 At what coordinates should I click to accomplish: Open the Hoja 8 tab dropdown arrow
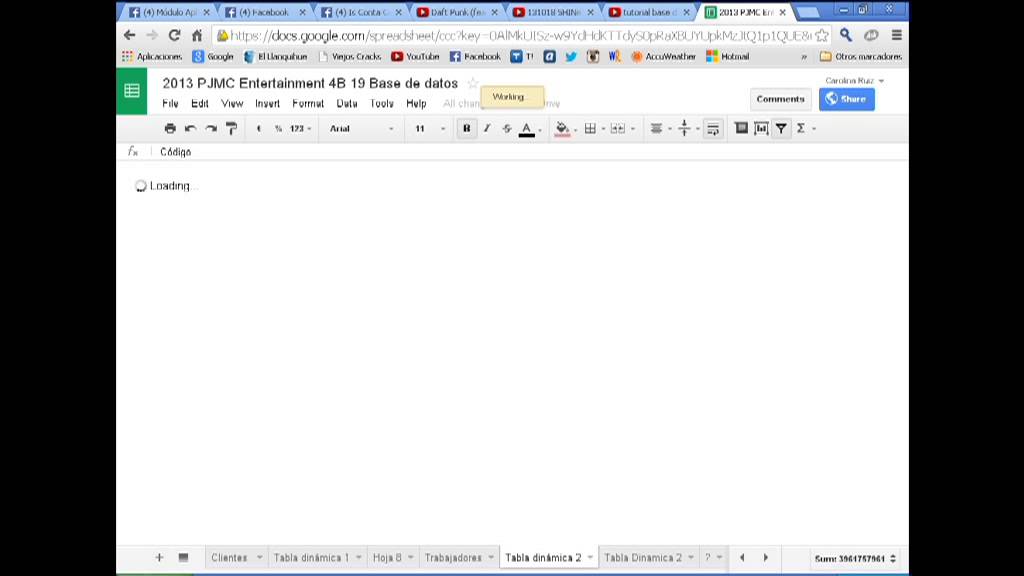411,558
